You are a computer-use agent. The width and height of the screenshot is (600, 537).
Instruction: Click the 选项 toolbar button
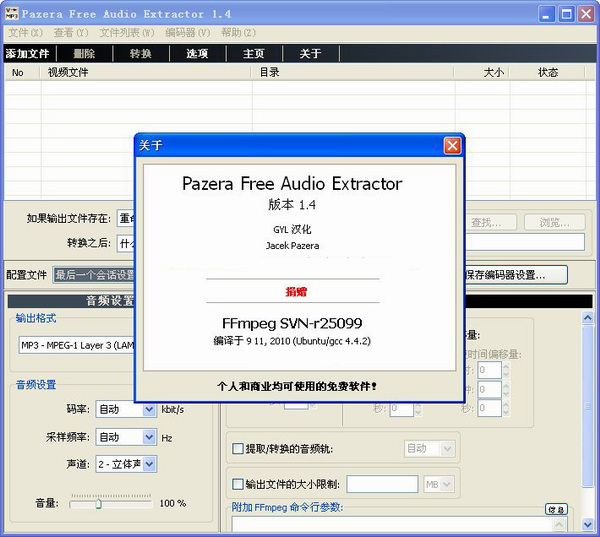tap(197, 54)
